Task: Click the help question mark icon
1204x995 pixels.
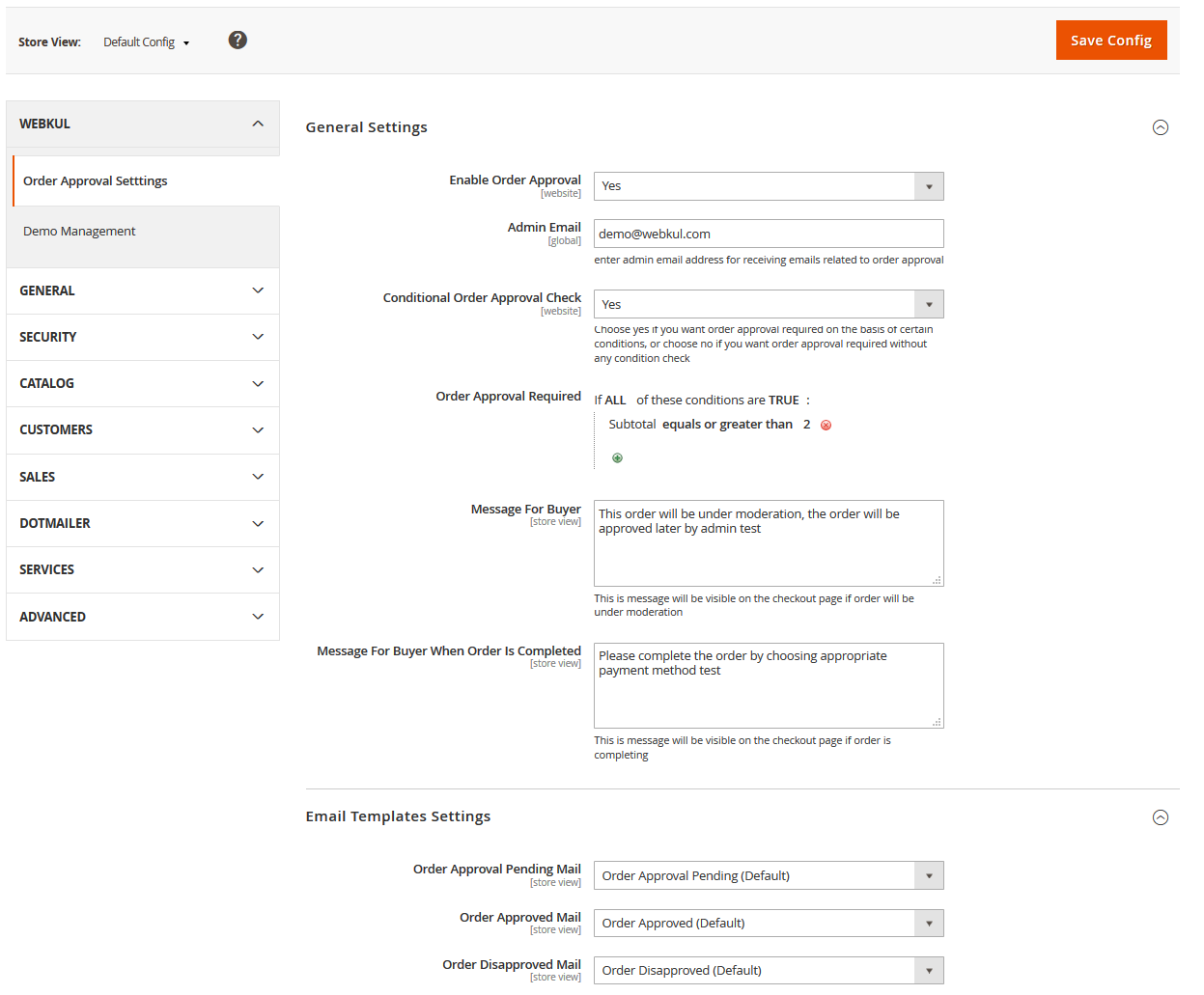Action: coord(238,40)
